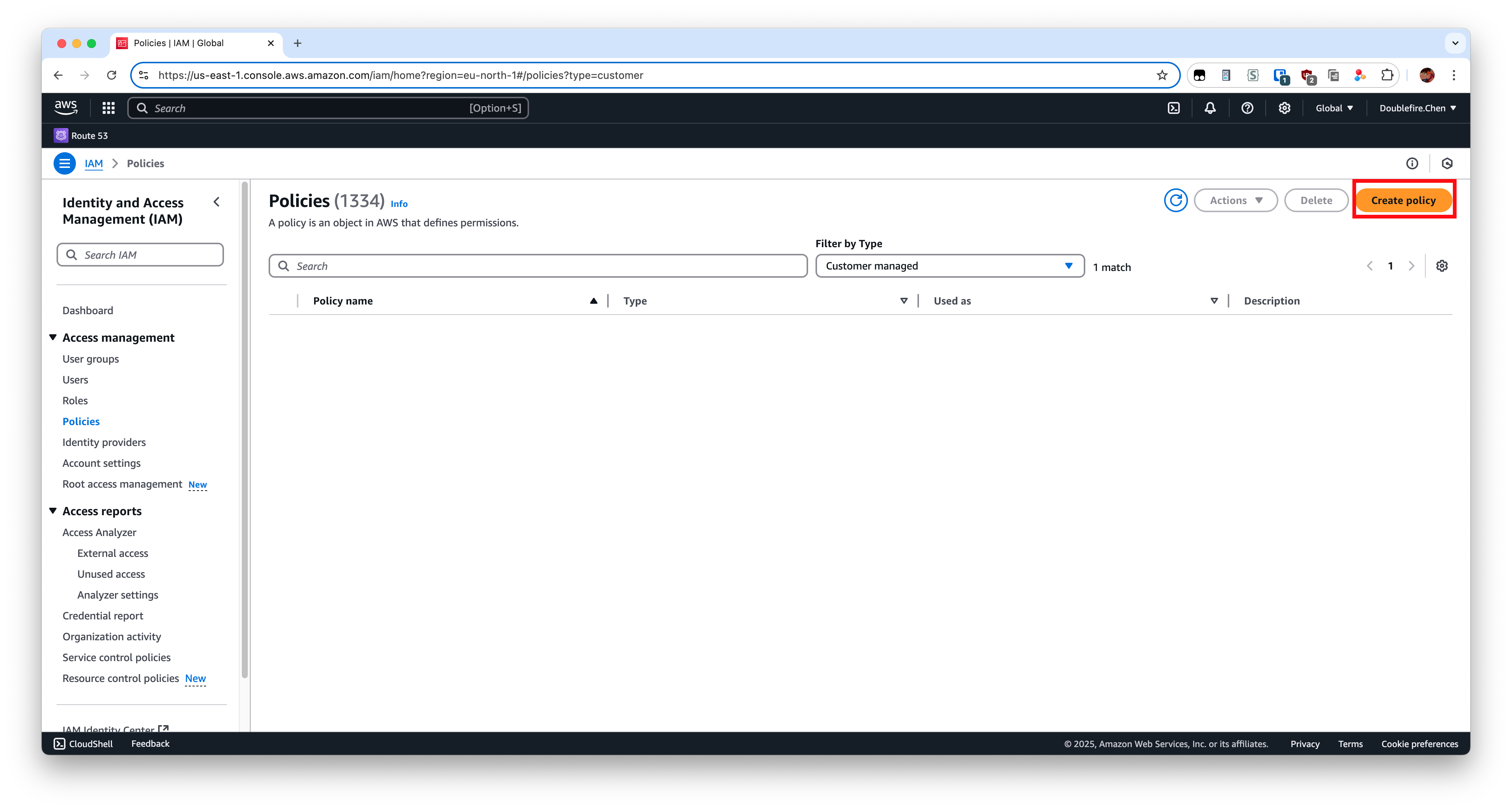This screenshot has width=1512, height=810.
Task: Open the Chrome profile avatar
Action: pos(1427,75)
